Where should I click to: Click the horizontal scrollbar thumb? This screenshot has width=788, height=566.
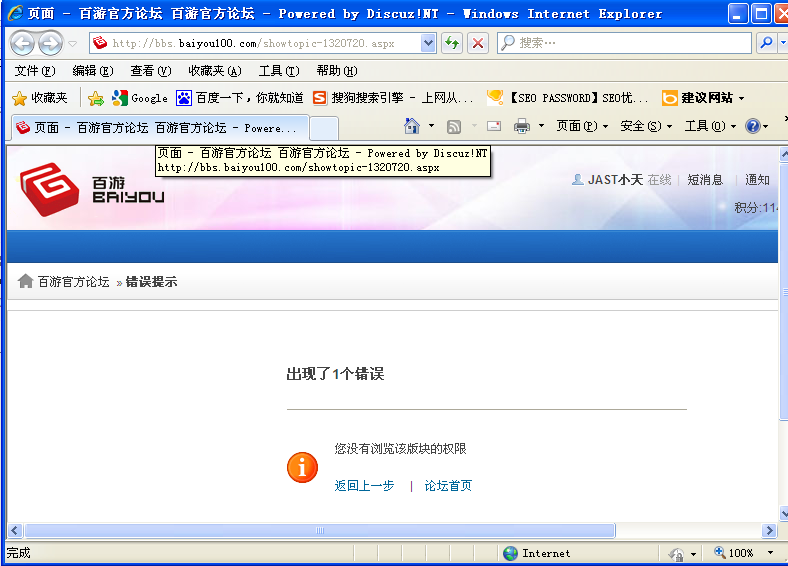coord(320,531)
